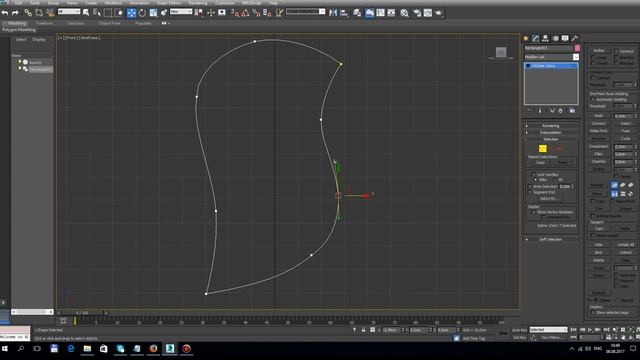This screenshot has height=360, width=640.
Task: Click the Select By... button
Action: [549, 199]
